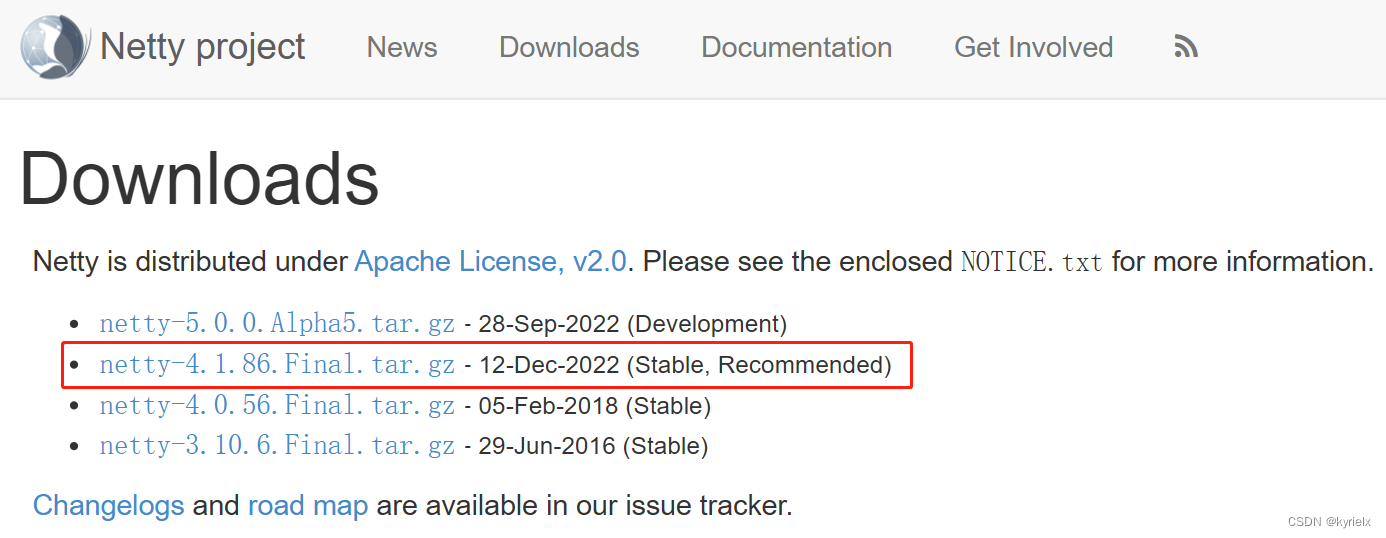
Task: Open the News menu item
Action: point(402,47)
